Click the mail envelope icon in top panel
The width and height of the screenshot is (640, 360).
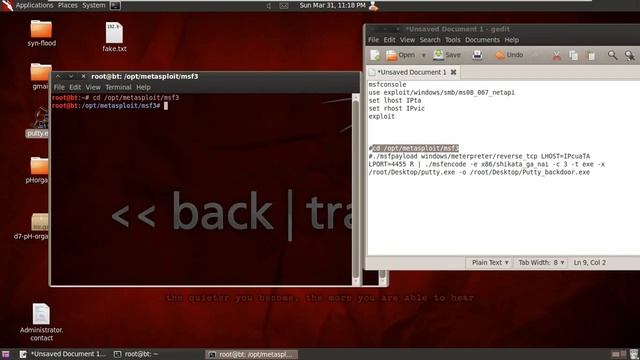284,6
